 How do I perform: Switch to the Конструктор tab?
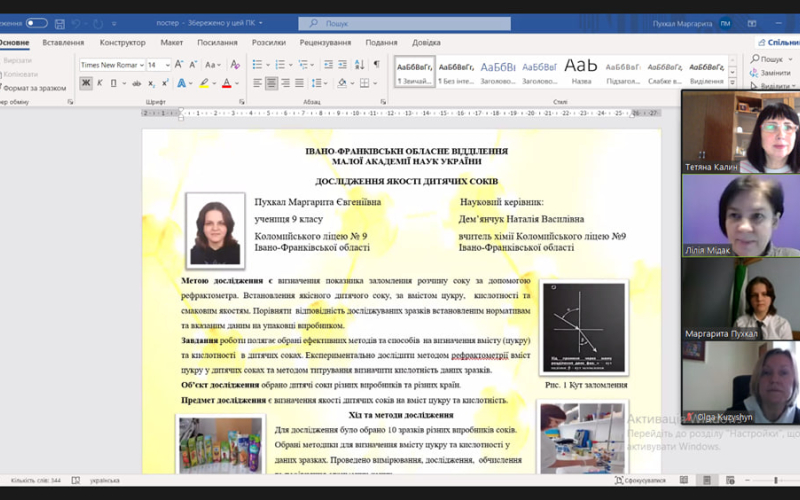[122, 42]
